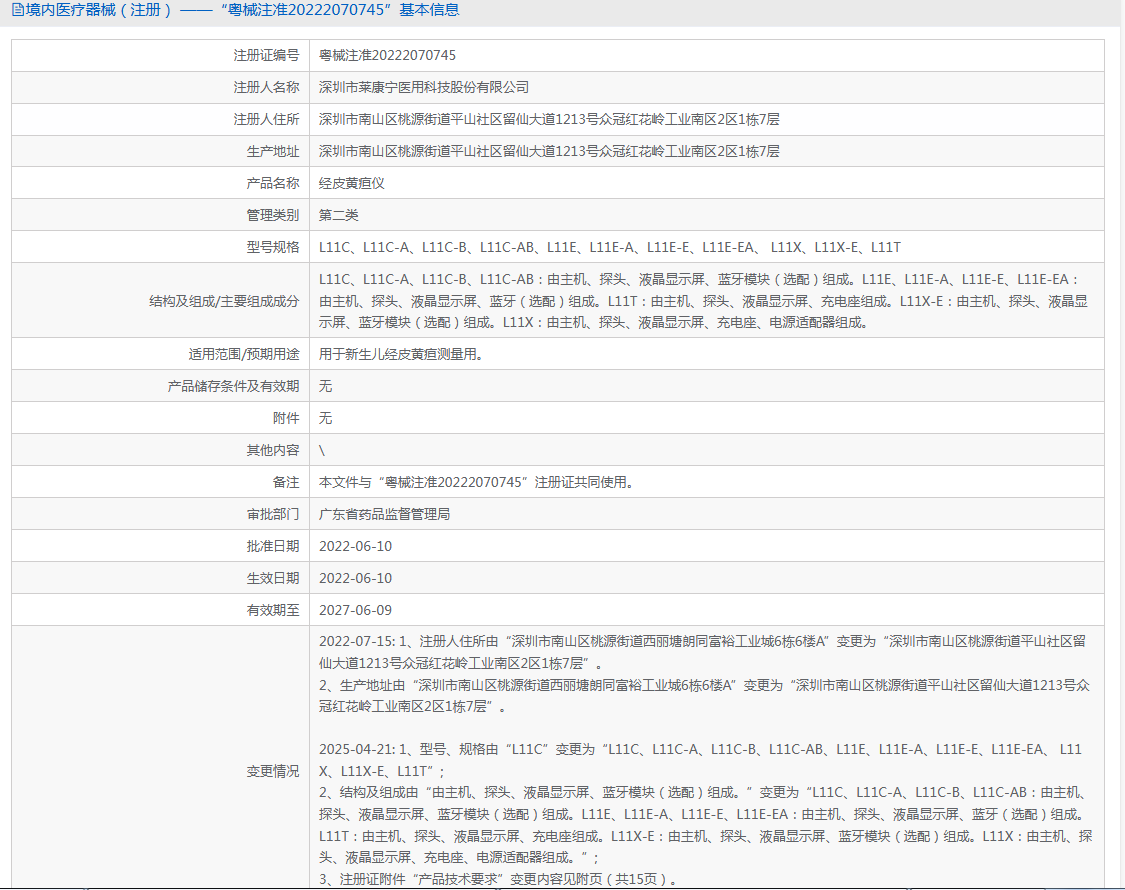Viewport: 1125px width, 890px height.
Task: Click the 批准日期 value 2022-06-10
Action: coord(355,546)
